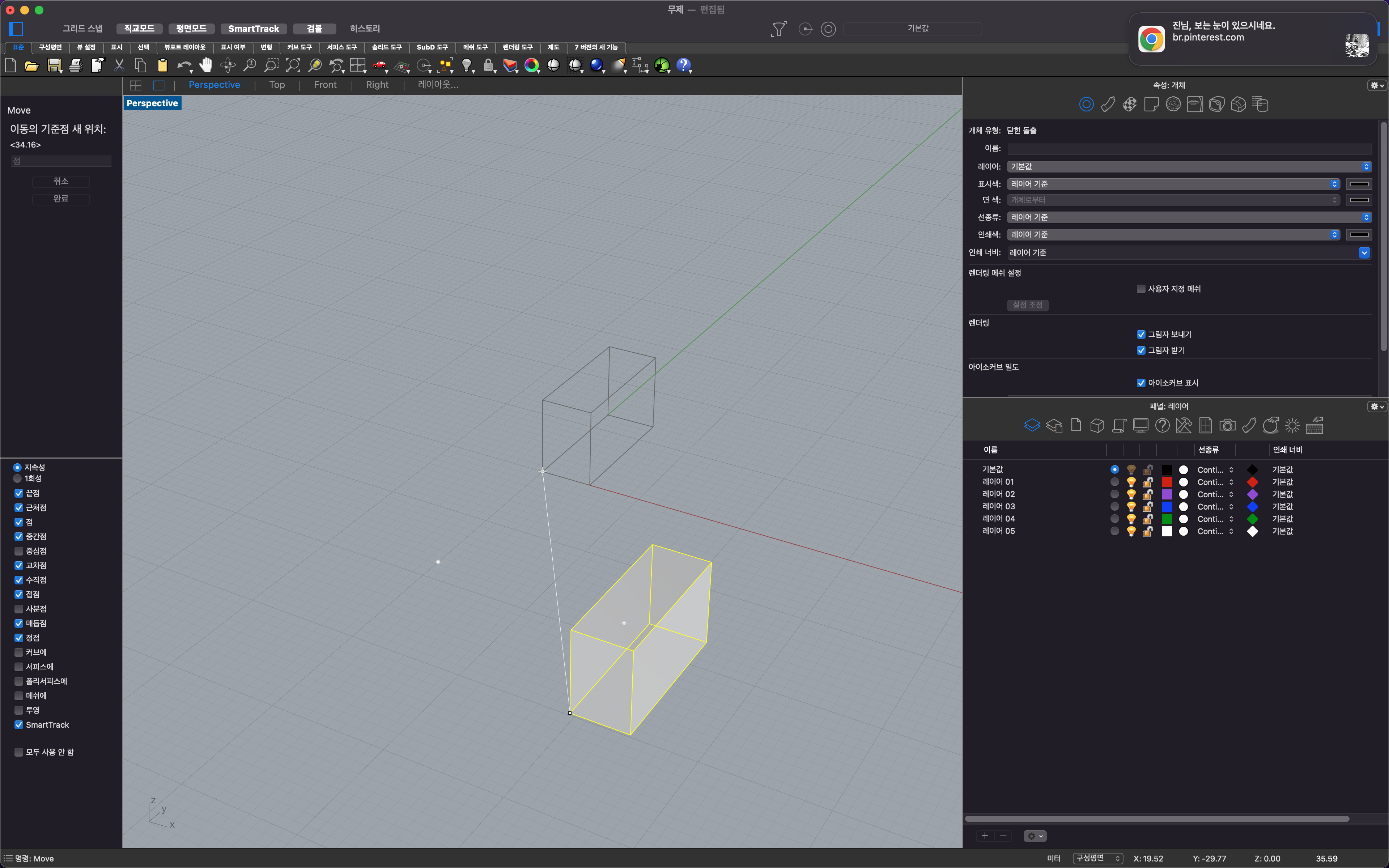Click the Zoom Extents icon

point(293,65)
